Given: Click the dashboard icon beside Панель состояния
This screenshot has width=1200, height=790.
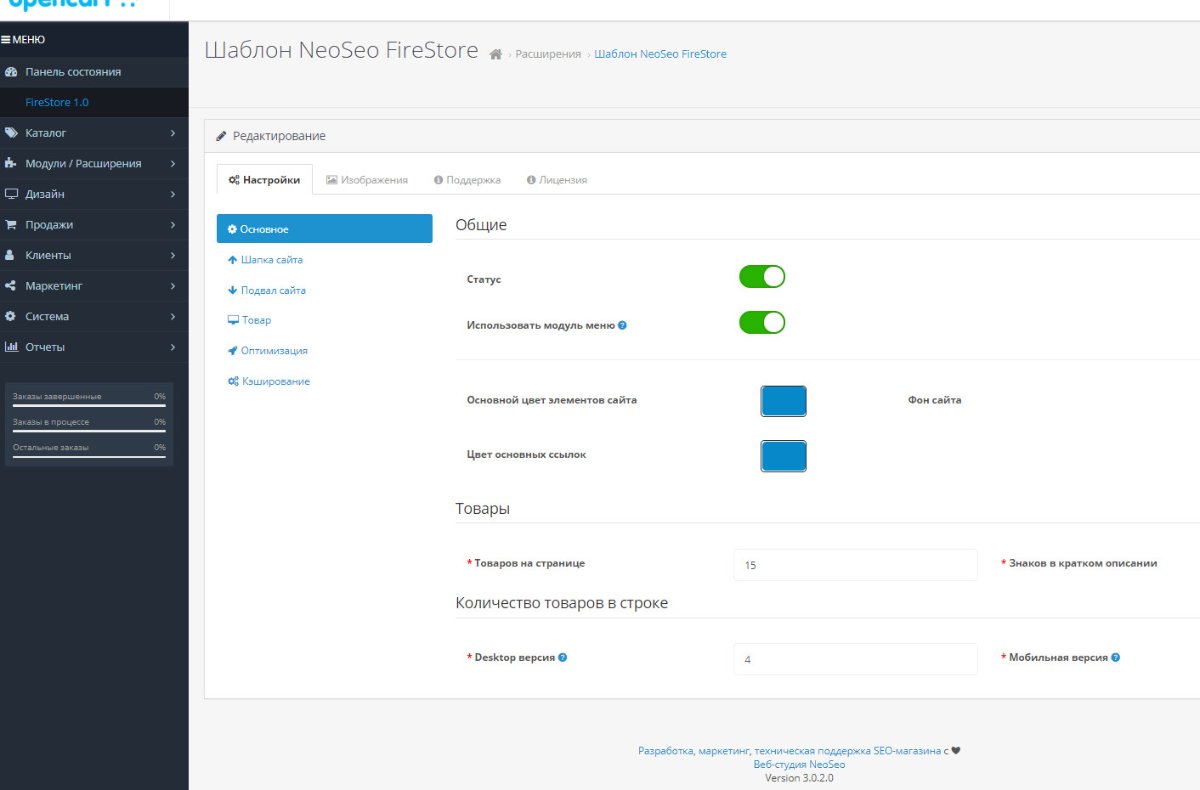Looking at the screenshot, I should click(11, 72).
